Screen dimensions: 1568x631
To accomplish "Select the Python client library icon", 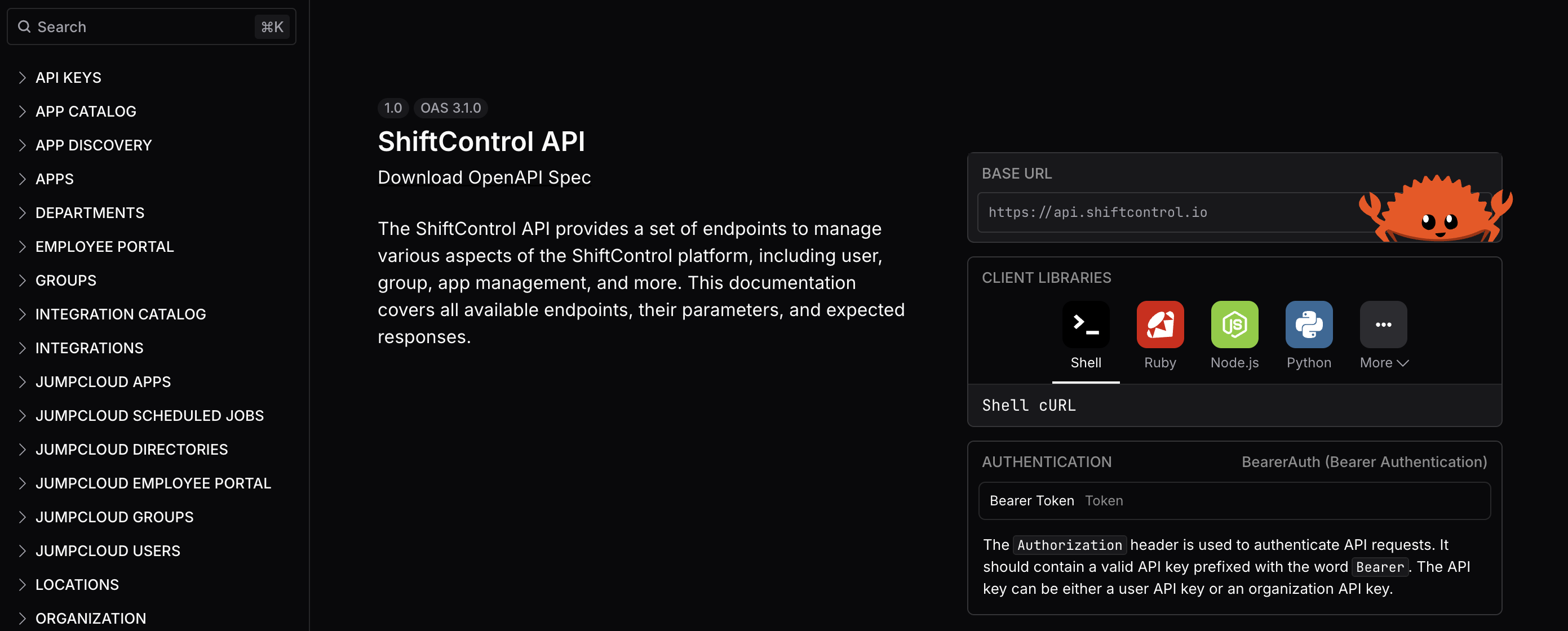I will click(1309, 324).
